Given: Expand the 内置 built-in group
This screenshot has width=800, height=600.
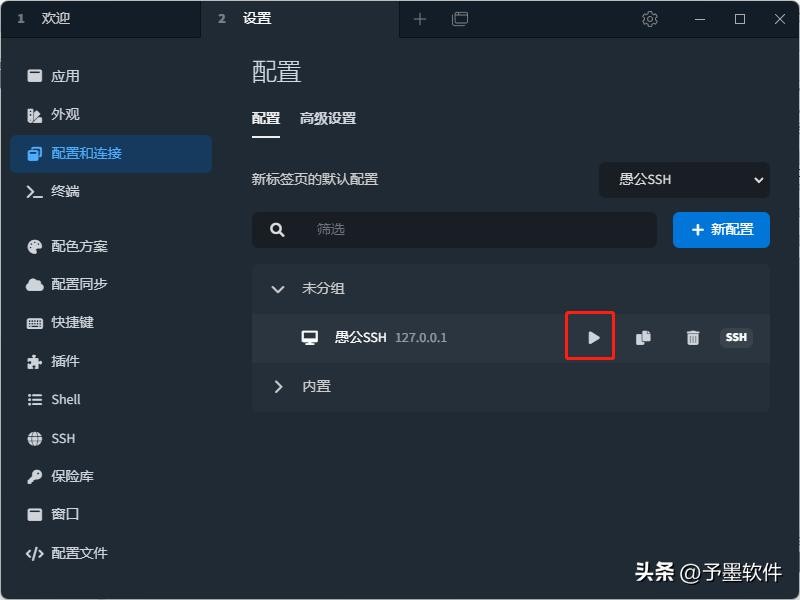Looking at the screenshot, I should point(279,386).
